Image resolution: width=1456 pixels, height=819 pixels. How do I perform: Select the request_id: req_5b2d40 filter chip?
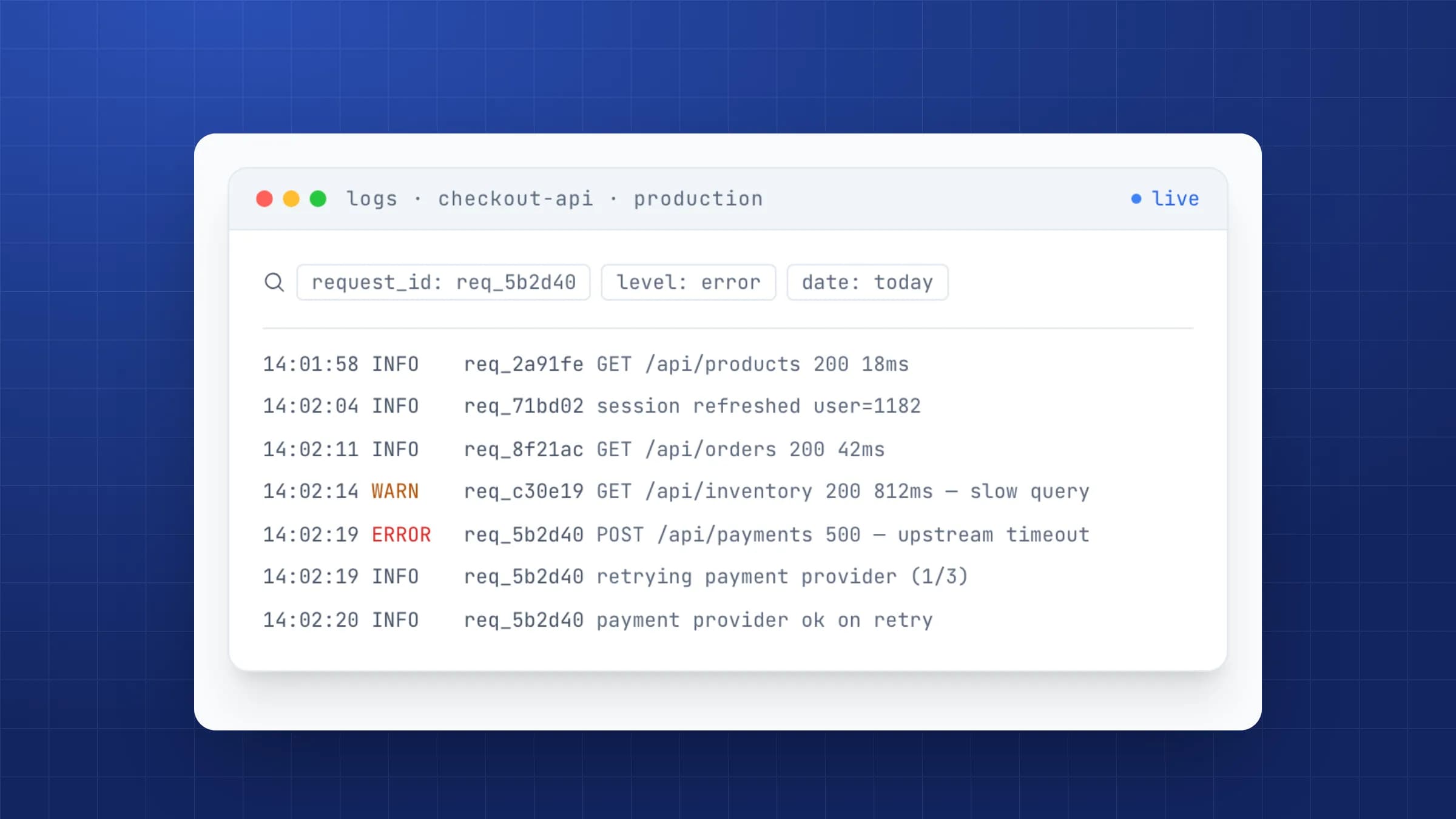pos(443,282)
